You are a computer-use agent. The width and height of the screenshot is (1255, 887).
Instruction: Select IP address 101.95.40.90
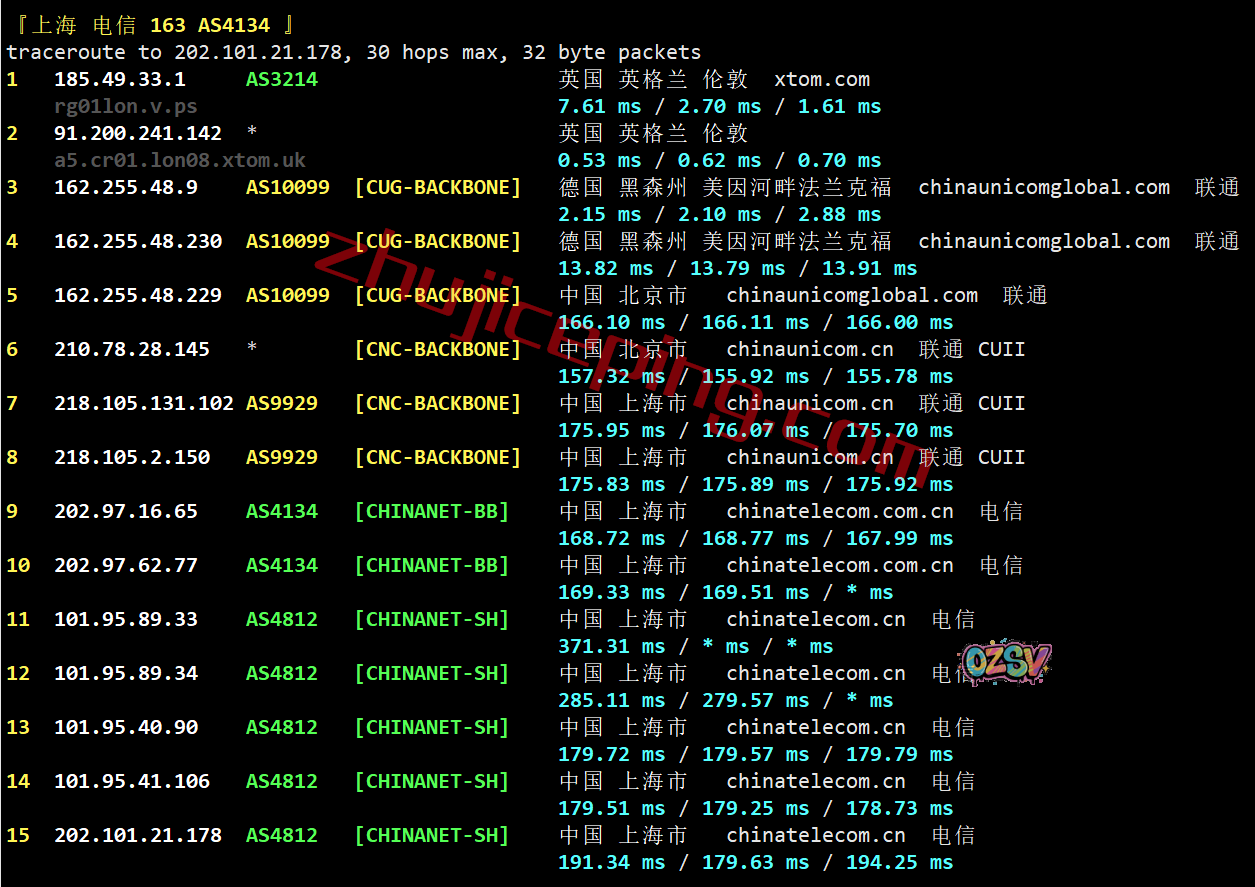(x=126, y=728)
